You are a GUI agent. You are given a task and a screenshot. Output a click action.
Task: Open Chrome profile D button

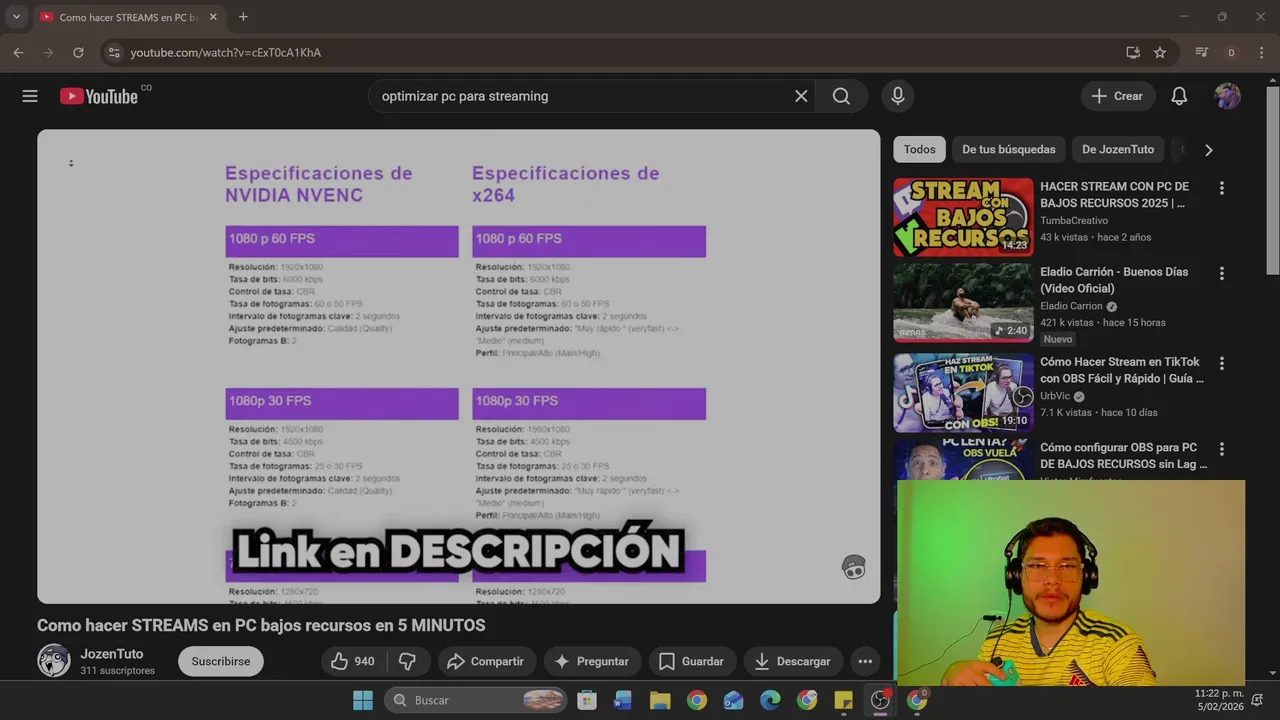pos(1231,52)
